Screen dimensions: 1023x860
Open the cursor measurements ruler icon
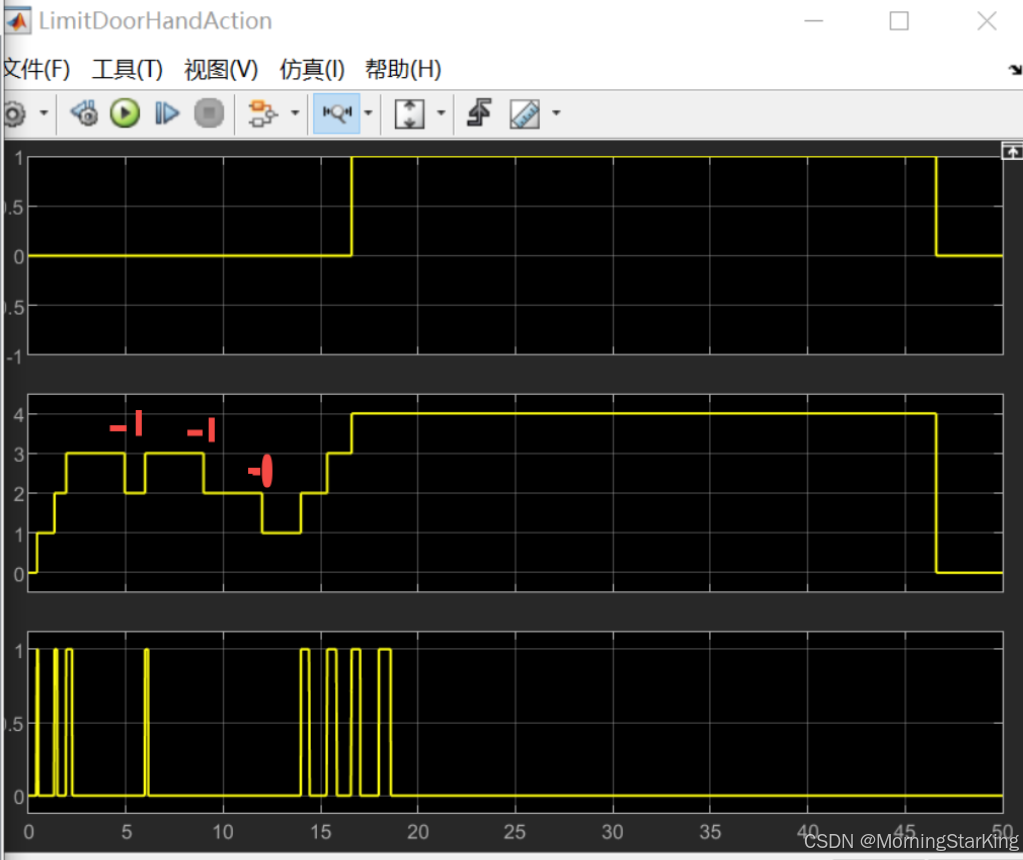pos(522,113)
